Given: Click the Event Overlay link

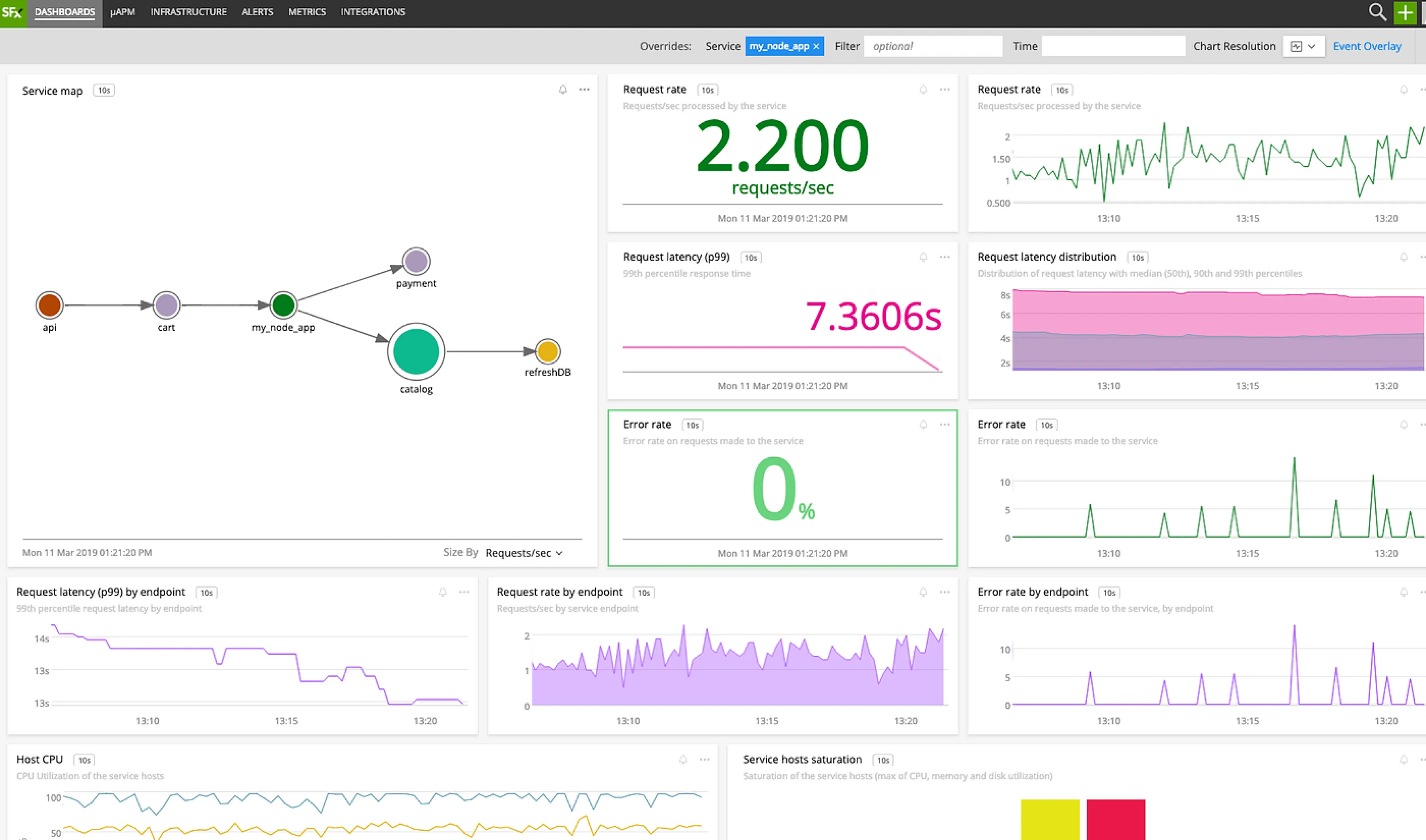Looking at the screenshot, I should pos(1366,46).
